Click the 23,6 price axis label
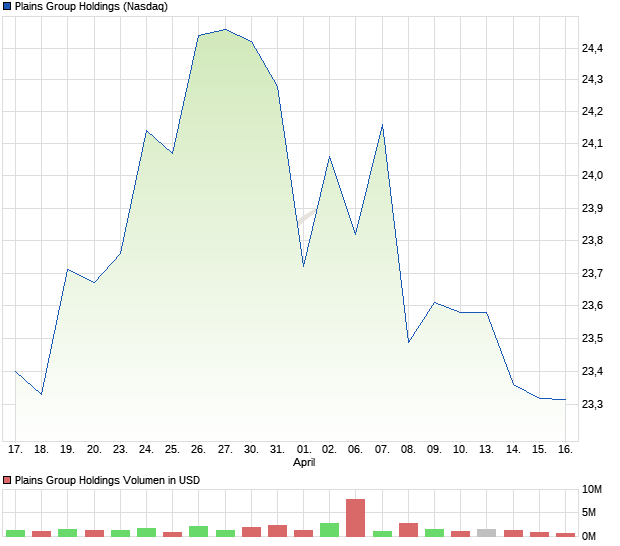Image resolution: width=620 pixels, height=546 pixels. 592,305
